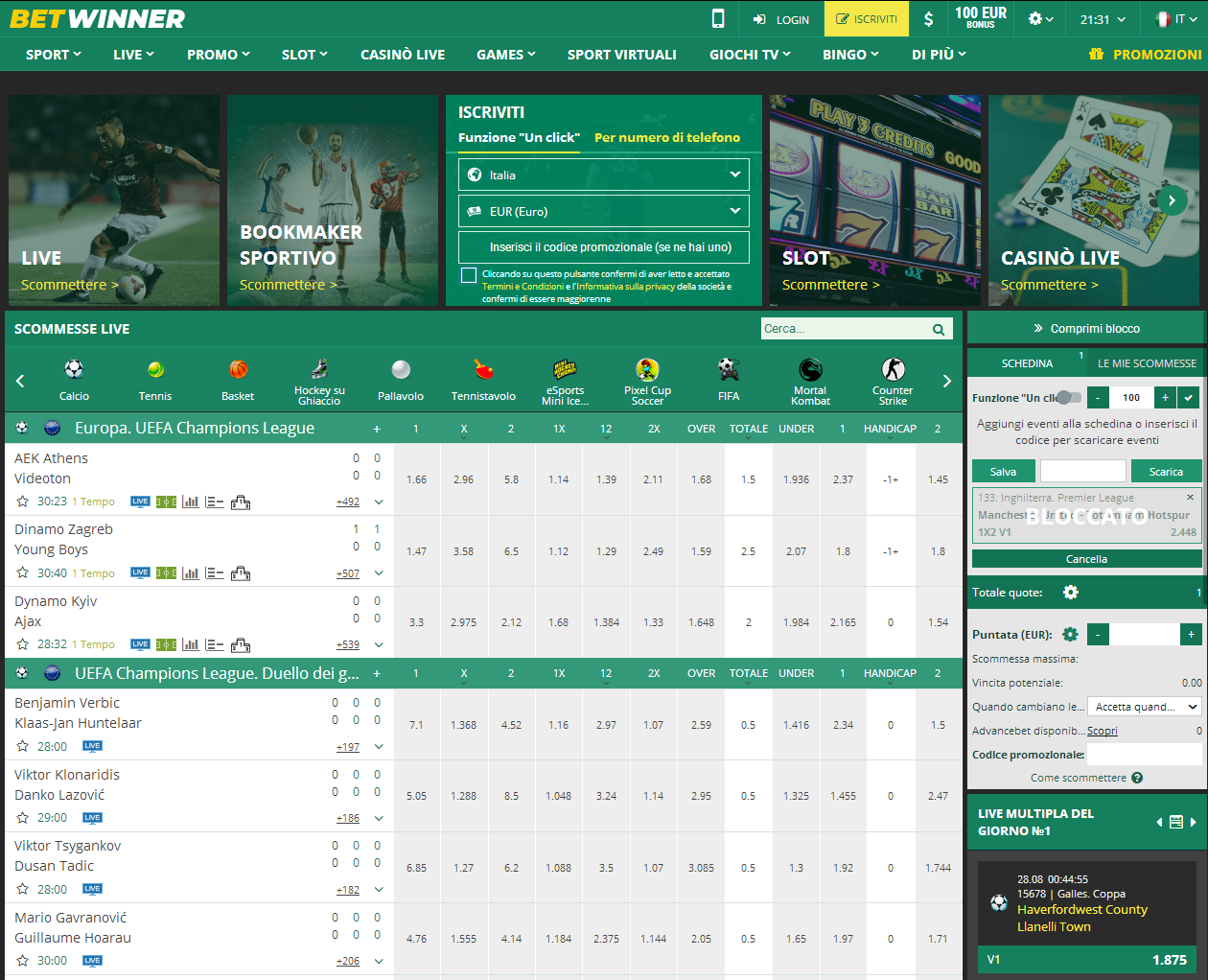
Task: Open standings podium icon for AEK Athens match
Action: click(241, 502)
